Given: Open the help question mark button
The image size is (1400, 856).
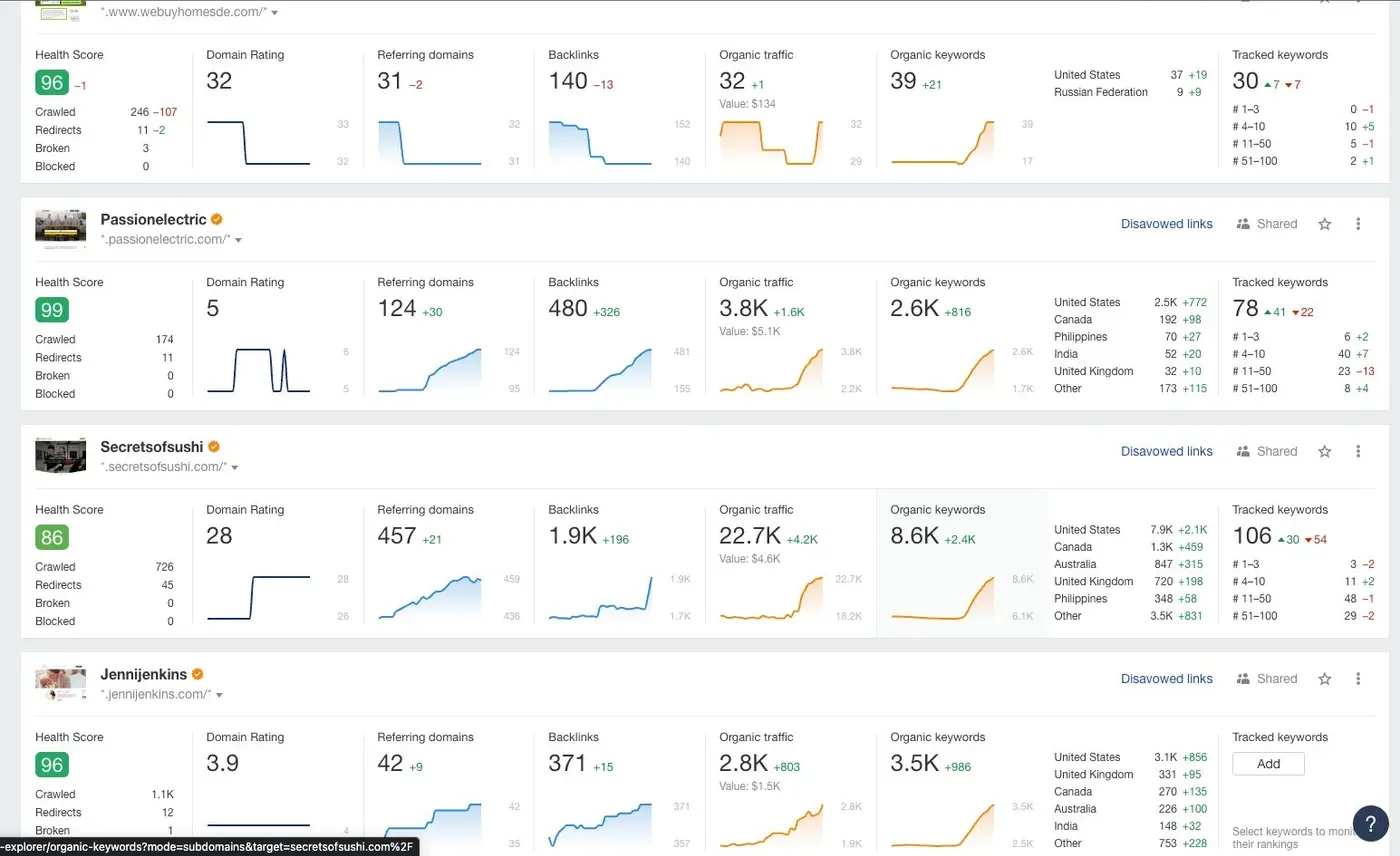Looking at the screenshot, I should (x=1371, y=825).
